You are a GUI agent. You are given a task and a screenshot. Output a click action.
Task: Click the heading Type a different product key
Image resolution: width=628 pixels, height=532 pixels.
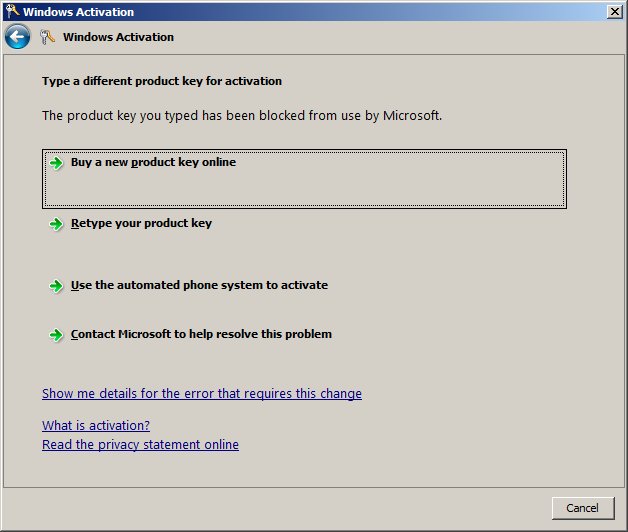[162, 81]
